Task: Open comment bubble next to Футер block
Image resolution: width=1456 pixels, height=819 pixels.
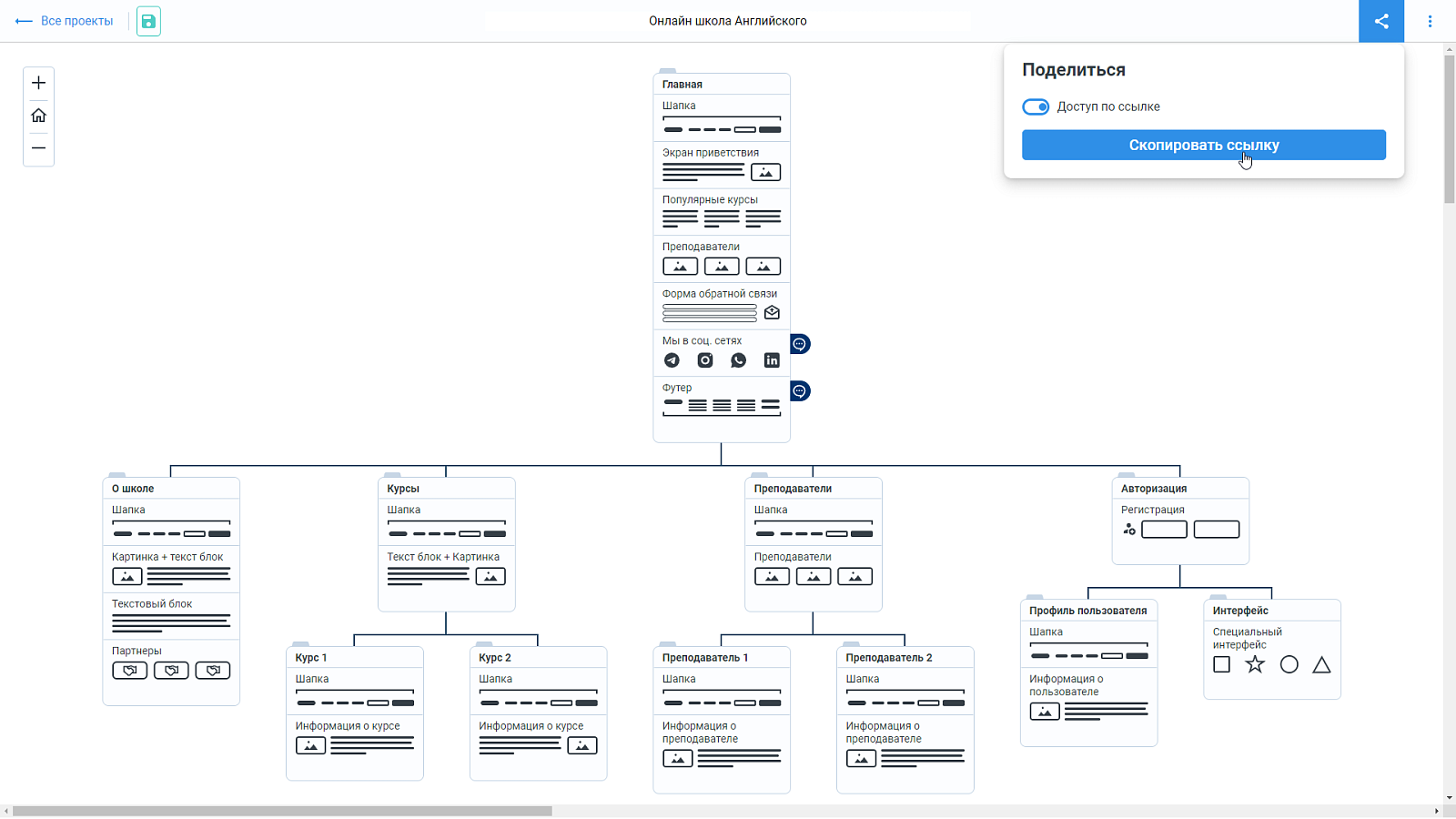Action: tap(800, 391)
